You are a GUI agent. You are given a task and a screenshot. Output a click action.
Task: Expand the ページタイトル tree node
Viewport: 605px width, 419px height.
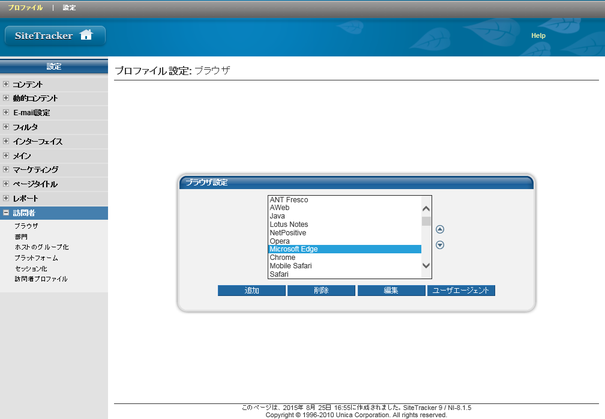[x=6, y=184]
